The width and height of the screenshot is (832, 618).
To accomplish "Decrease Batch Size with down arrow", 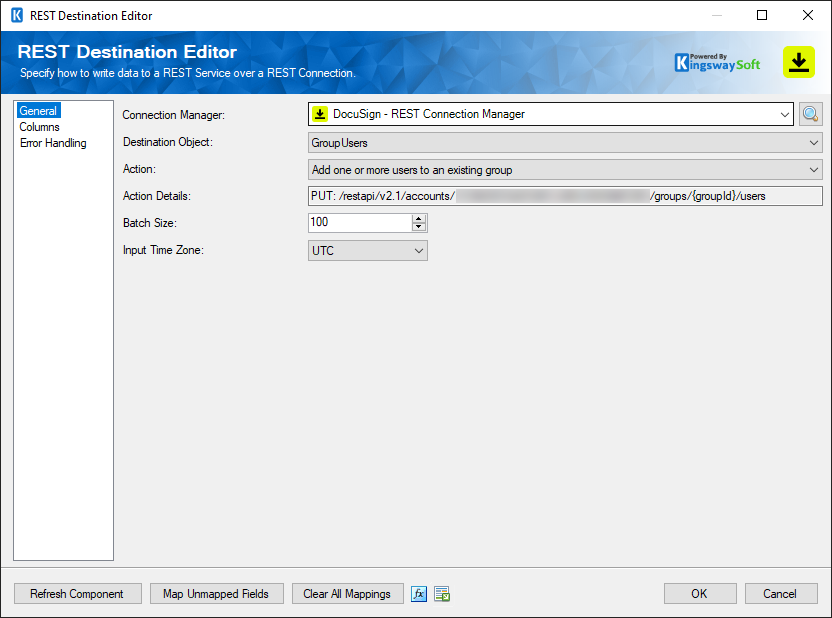I will tap(419, 227).
